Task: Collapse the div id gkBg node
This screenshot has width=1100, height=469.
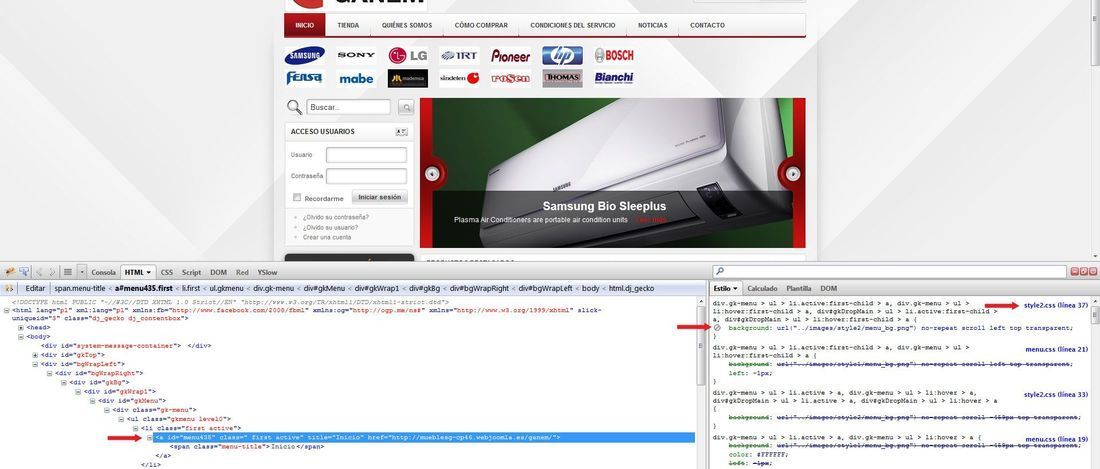Action: pyautogui.click(x=63, y=382)
